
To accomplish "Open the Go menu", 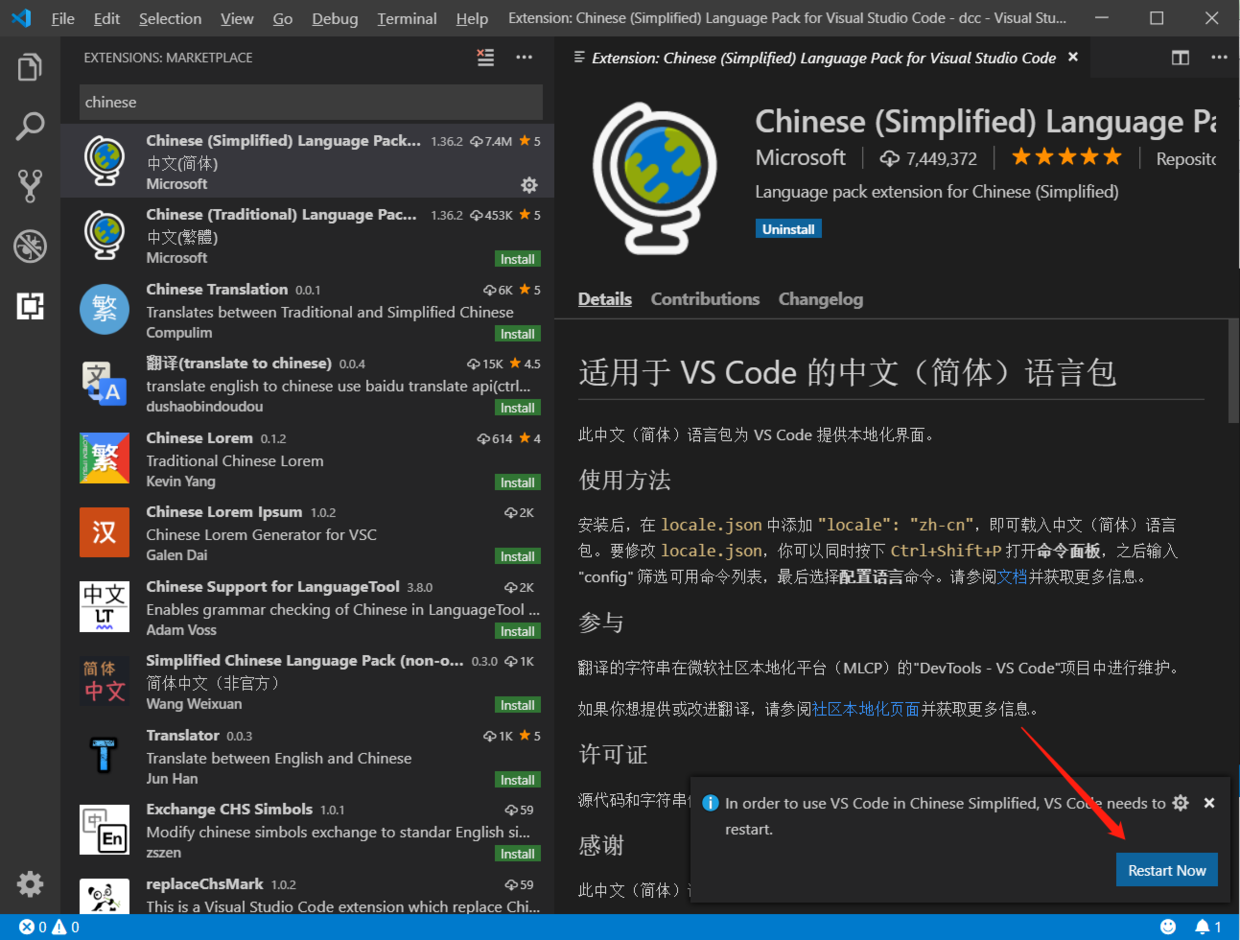I will point(283,18).
